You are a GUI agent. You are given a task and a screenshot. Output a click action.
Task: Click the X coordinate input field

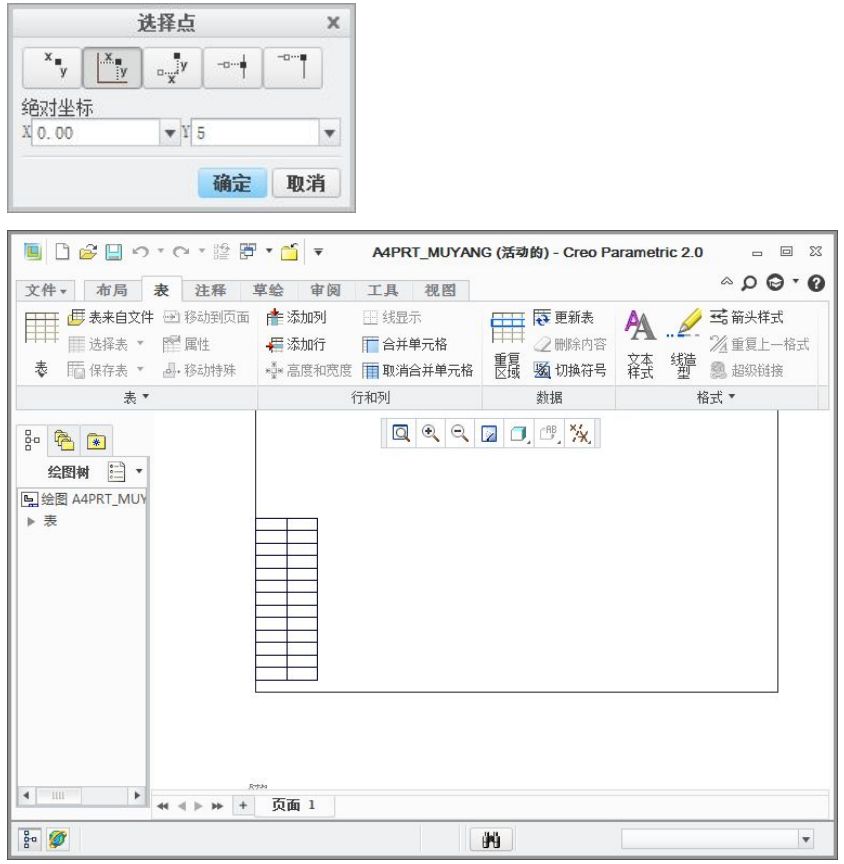(96, 133)
